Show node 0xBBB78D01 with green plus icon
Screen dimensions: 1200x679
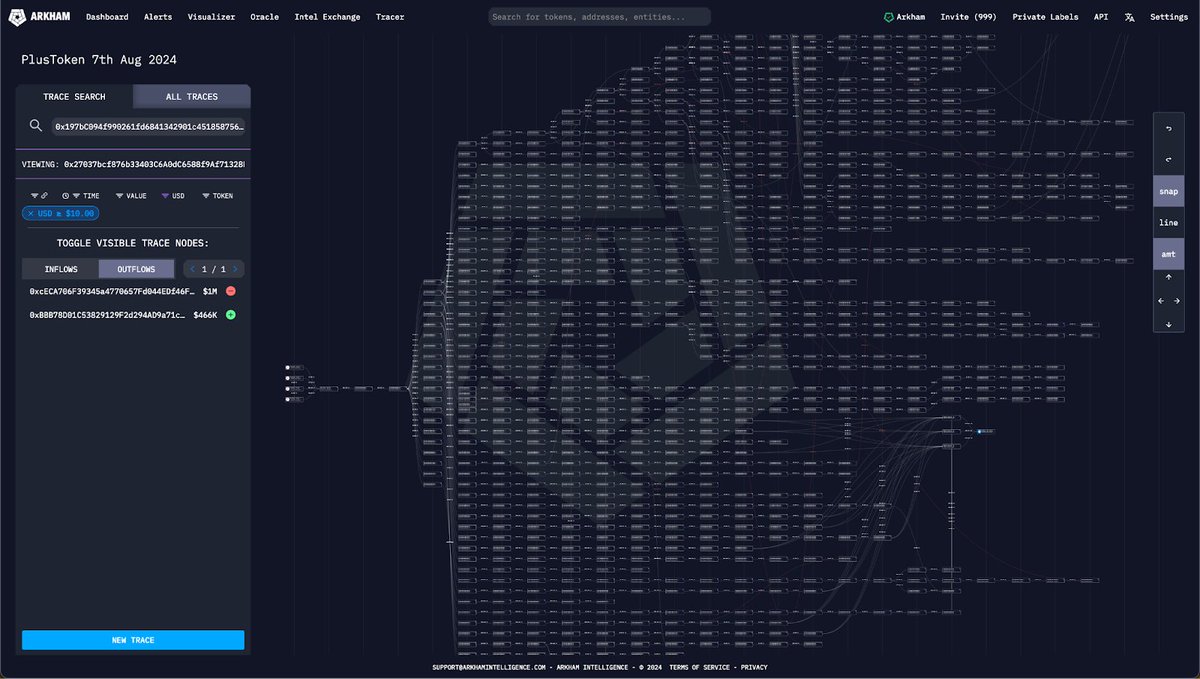[231, 315]
